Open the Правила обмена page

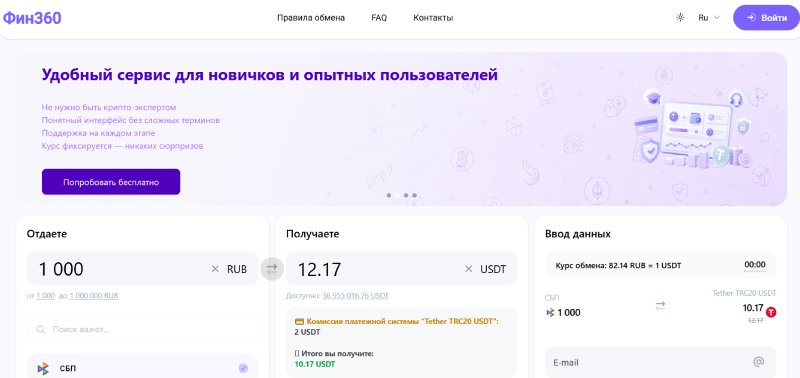coord(311,18)
